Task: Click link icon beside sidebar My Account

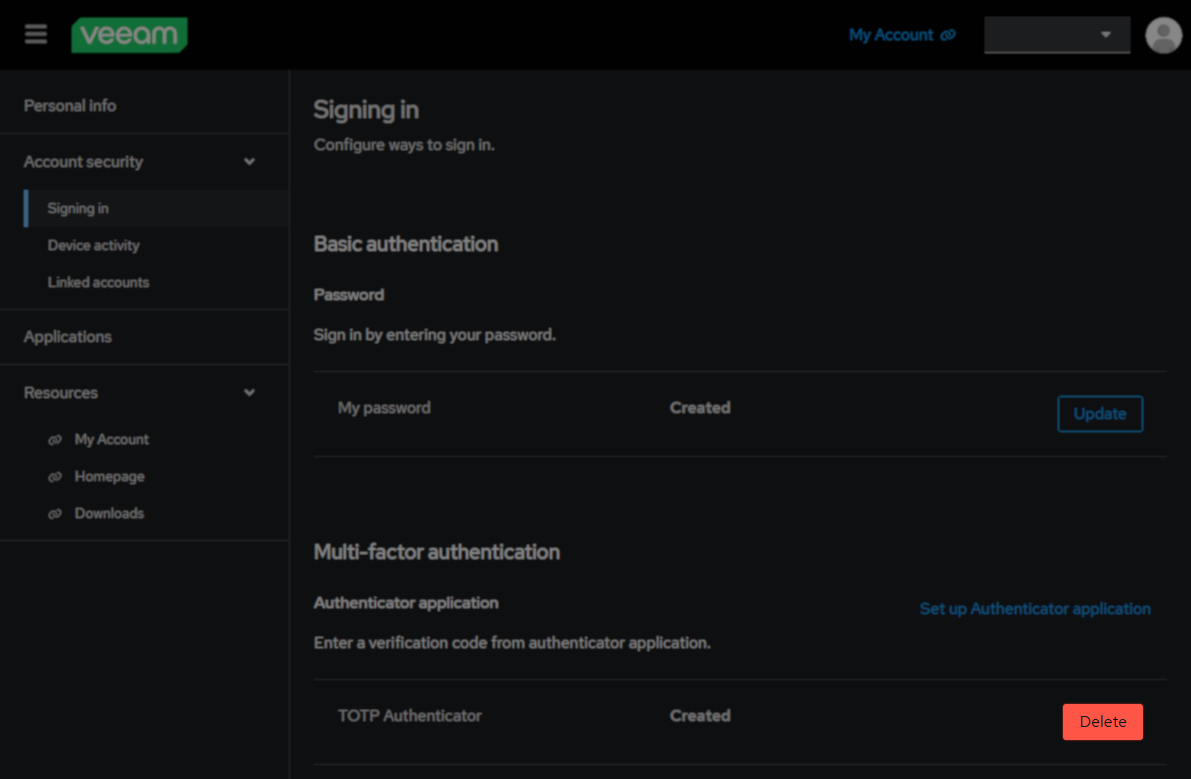Action: click(55, 440)
